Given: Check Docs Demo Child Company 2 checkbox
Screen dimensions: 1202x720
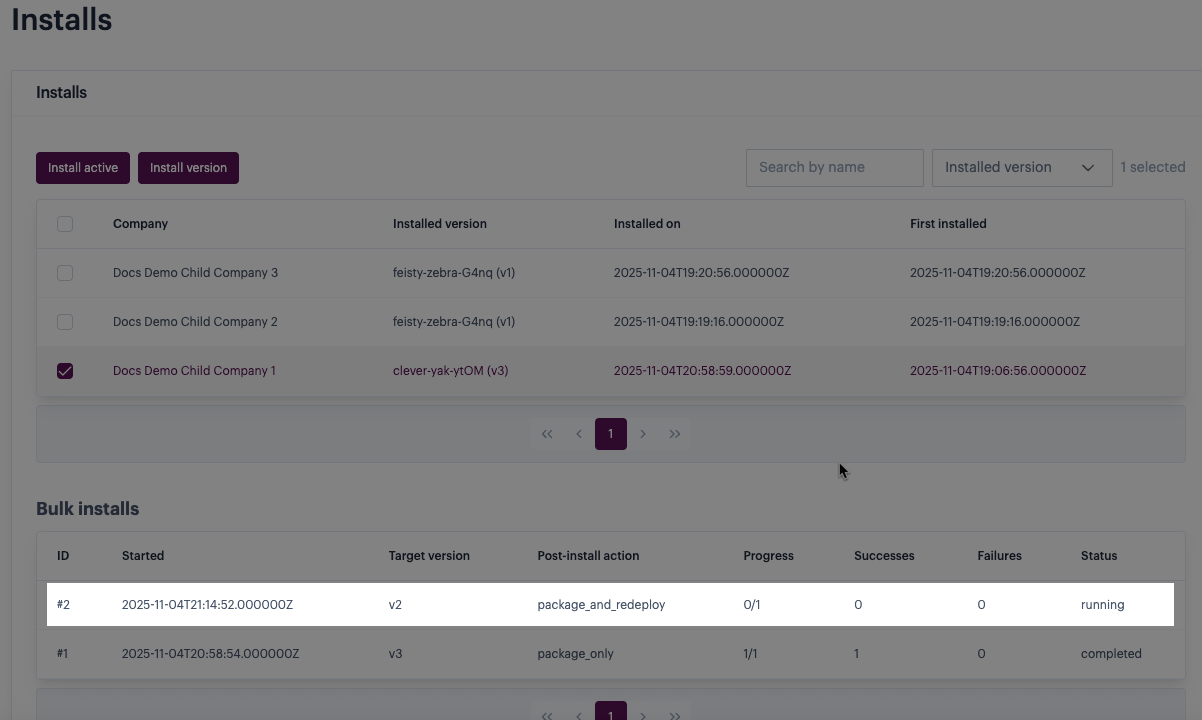Looking at the screenshot, I should [x=65, y=322].
